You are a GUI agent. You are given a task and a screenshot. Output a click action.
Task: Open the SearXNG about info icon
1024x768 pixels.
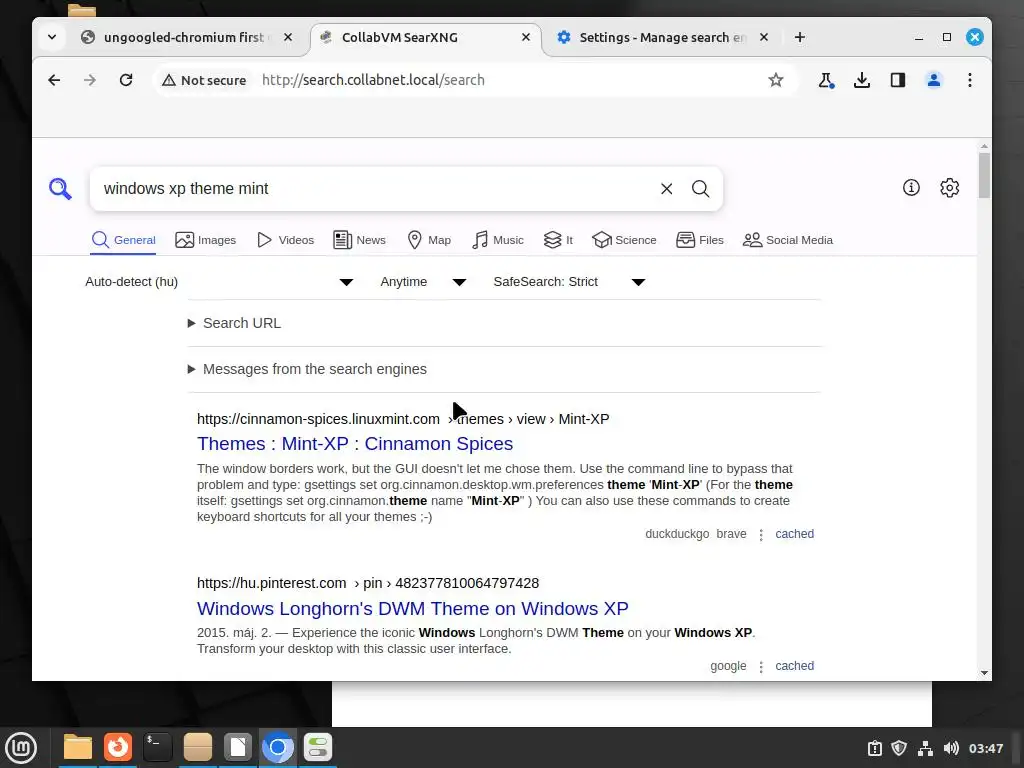tap(911, 187)
